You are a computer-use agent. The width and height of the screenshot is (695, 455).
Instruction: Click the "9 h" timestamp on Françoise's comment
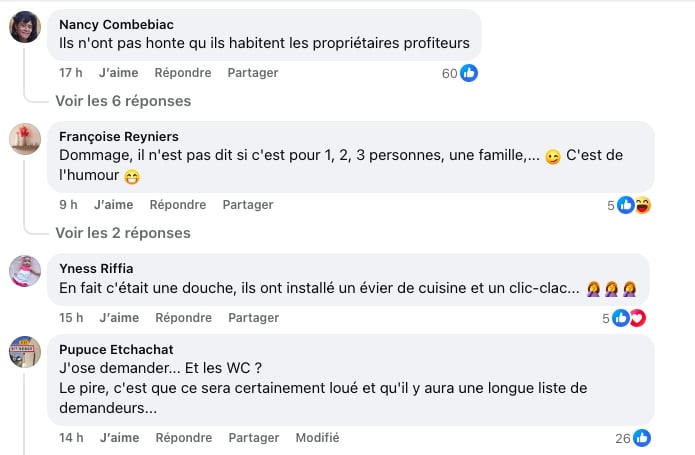[68, 205]
